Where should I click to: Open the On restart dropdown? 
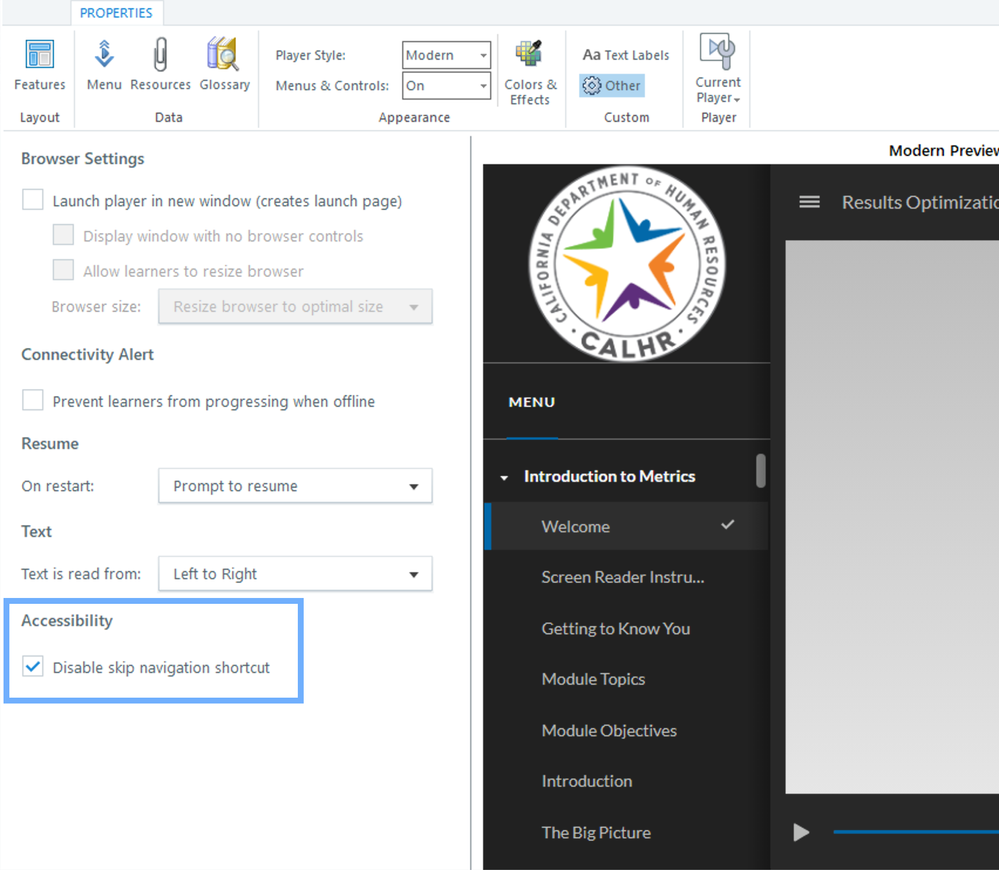click(x=295, y=486)
